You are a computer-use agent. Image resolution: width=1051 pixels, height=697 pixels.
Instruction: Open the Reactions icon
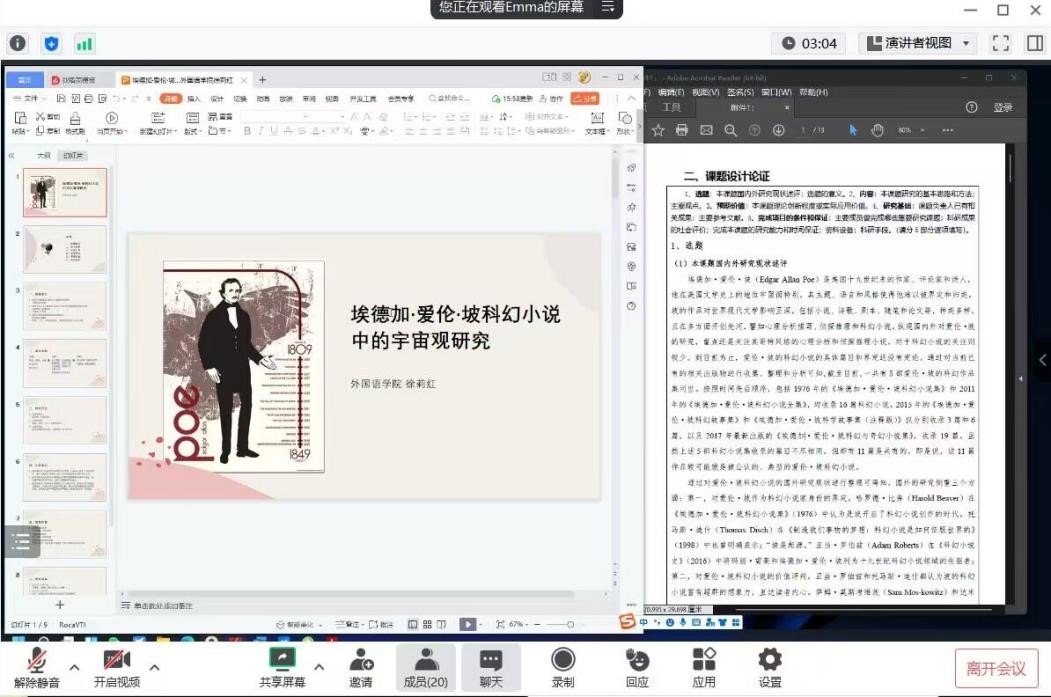coord(636,660)
